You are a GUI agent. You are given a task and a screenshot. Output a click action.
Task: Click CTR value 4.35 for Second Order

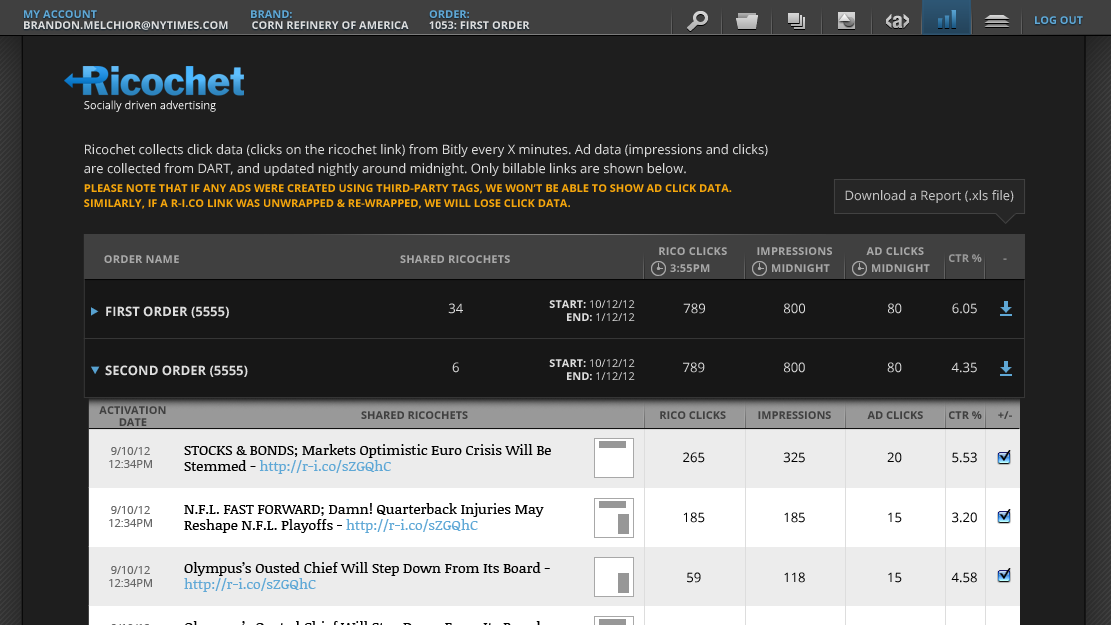tap(964, 367)
